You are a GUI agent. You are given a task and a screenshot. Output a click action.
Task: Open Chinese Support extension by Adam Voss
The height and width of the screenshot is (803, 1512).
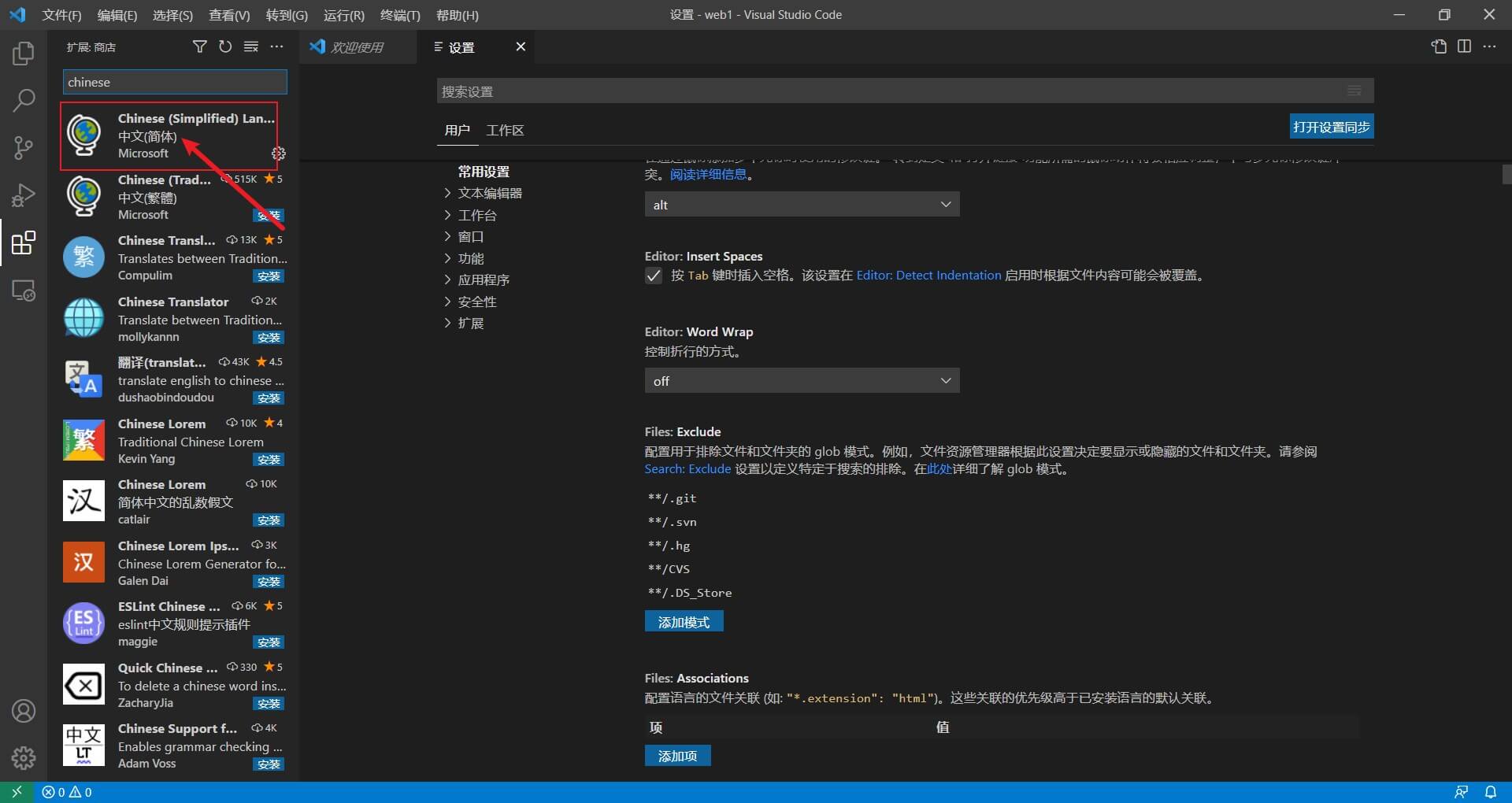tap(175, 746)
